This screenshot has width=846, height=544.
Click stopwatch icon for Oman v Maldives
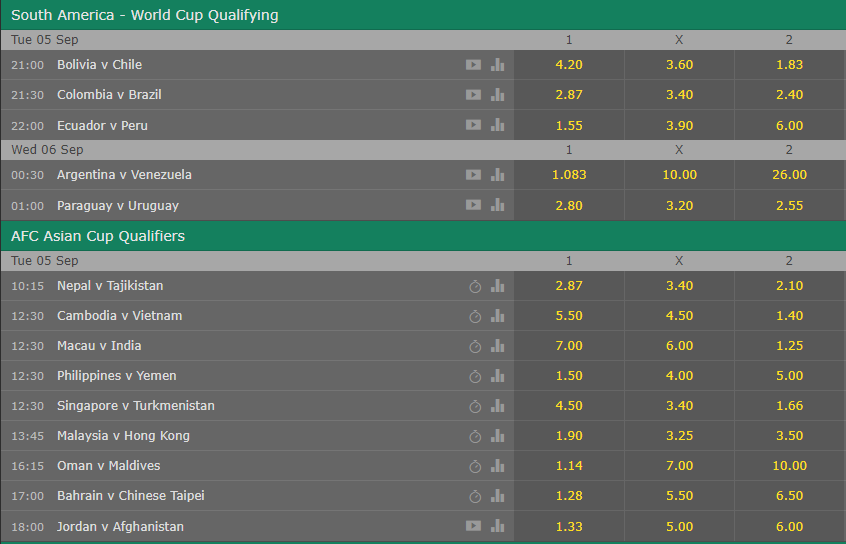(x=475, y=466)
